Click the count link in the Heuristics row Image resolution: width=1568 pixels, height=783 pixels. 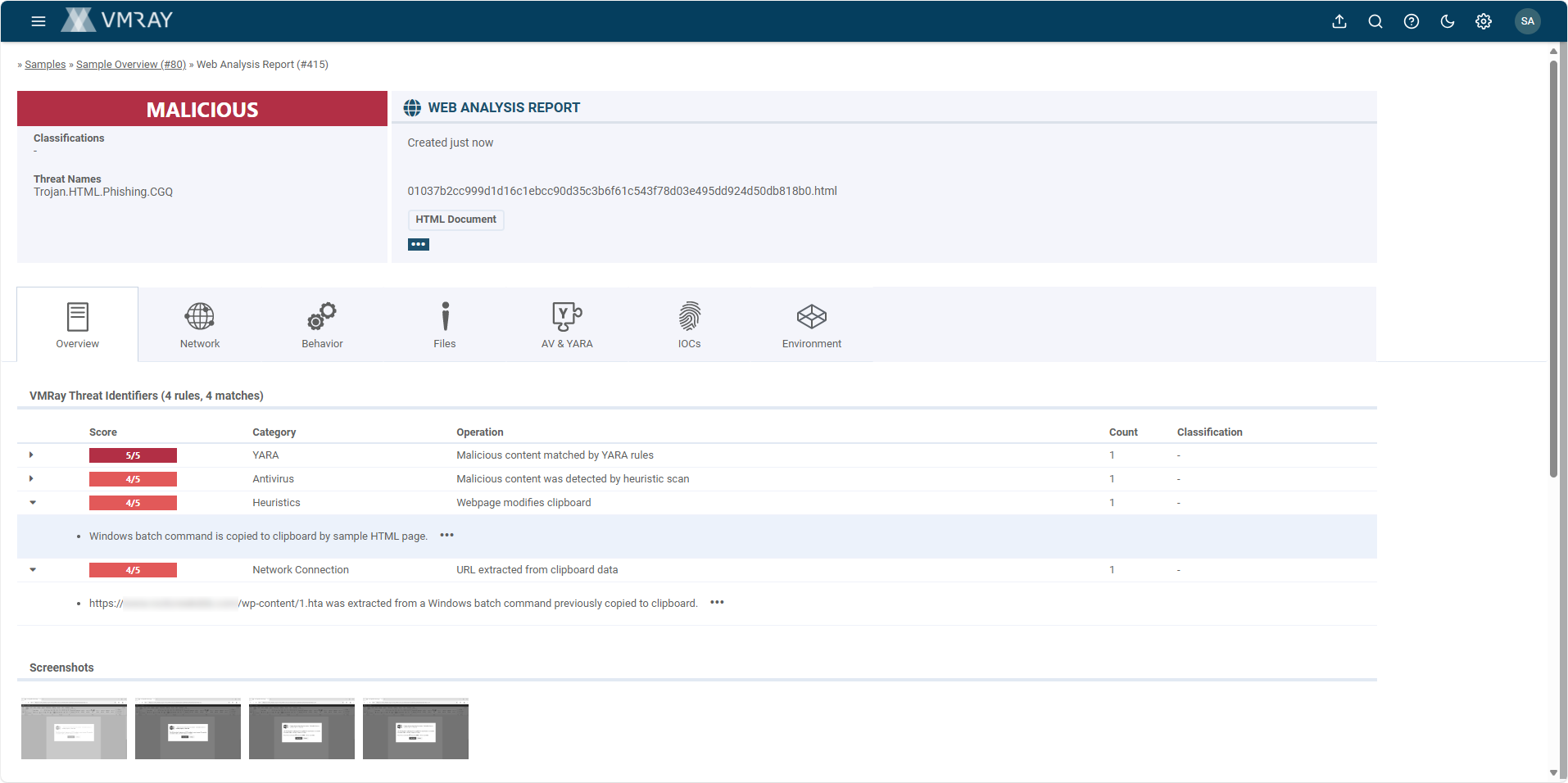[1112, 503]
